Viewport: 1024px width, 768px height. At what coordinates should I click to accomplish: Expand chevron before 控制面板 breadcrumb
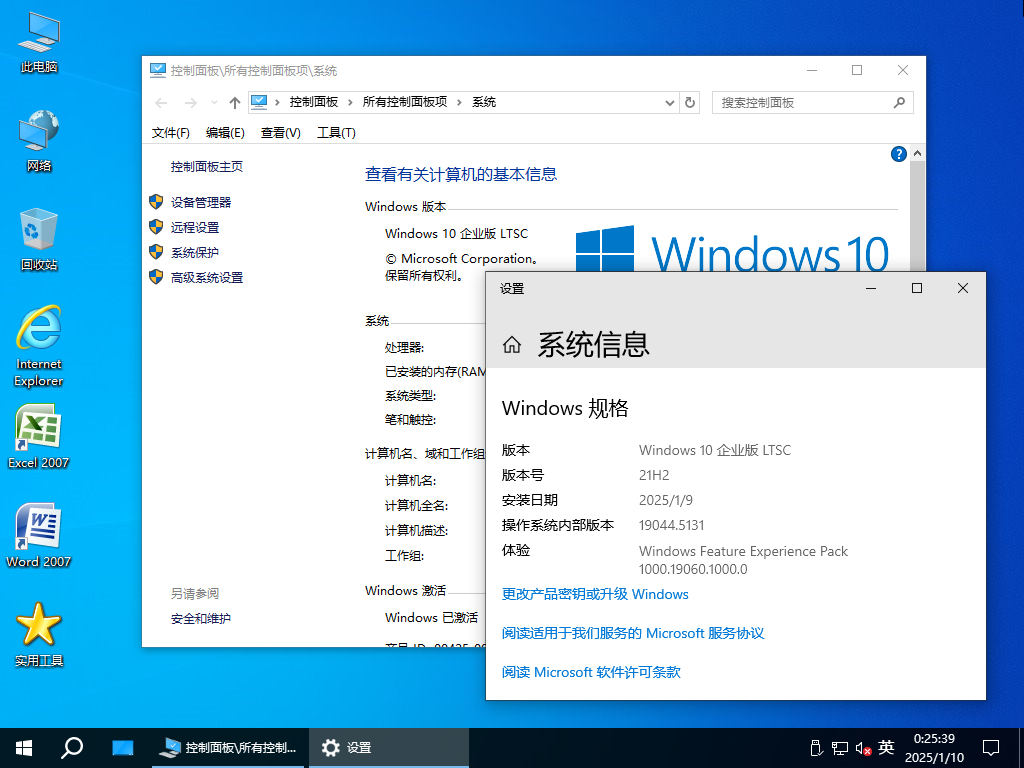pos(278,103)
